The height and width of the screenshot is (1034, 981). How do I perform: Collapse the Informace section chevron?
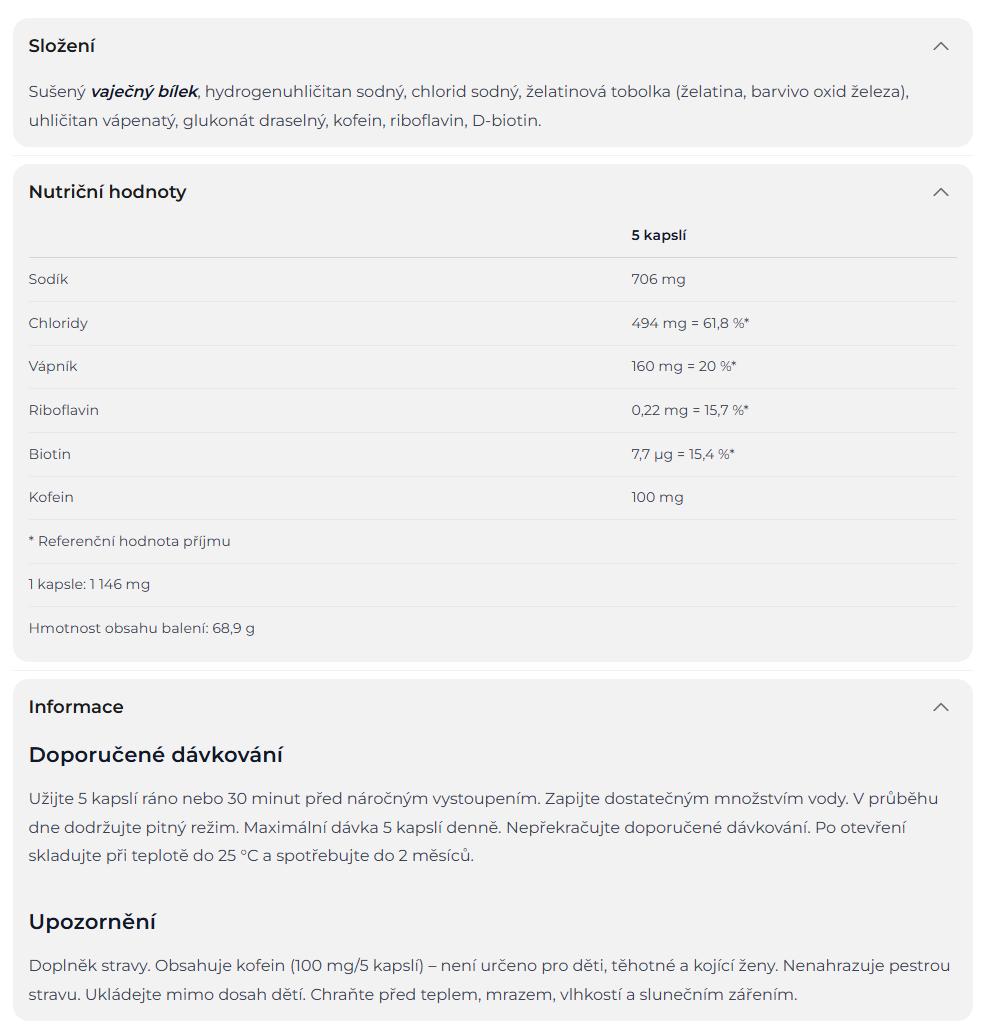tap(940, 707)
